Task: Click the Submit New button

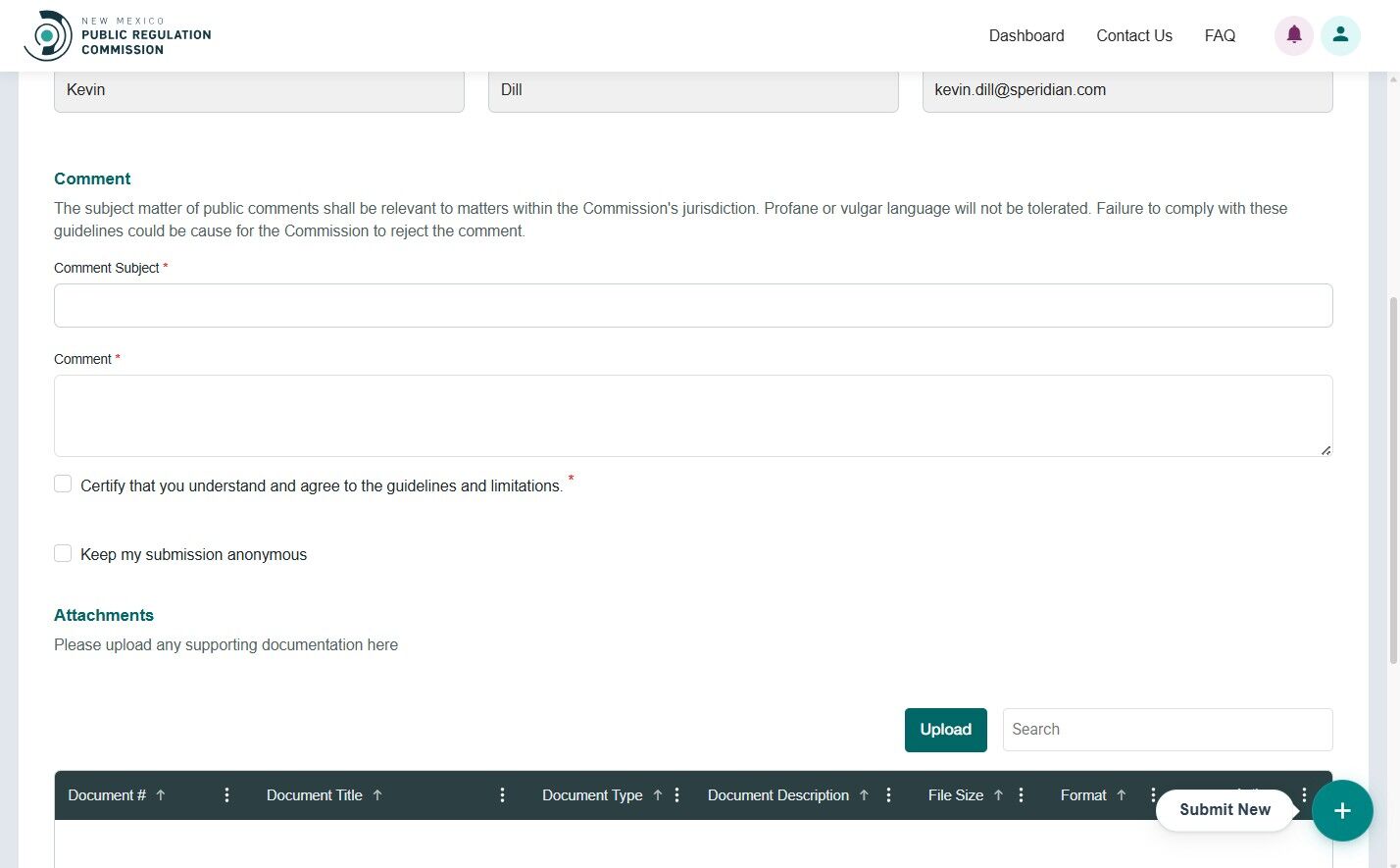Action: [1225, 810]
